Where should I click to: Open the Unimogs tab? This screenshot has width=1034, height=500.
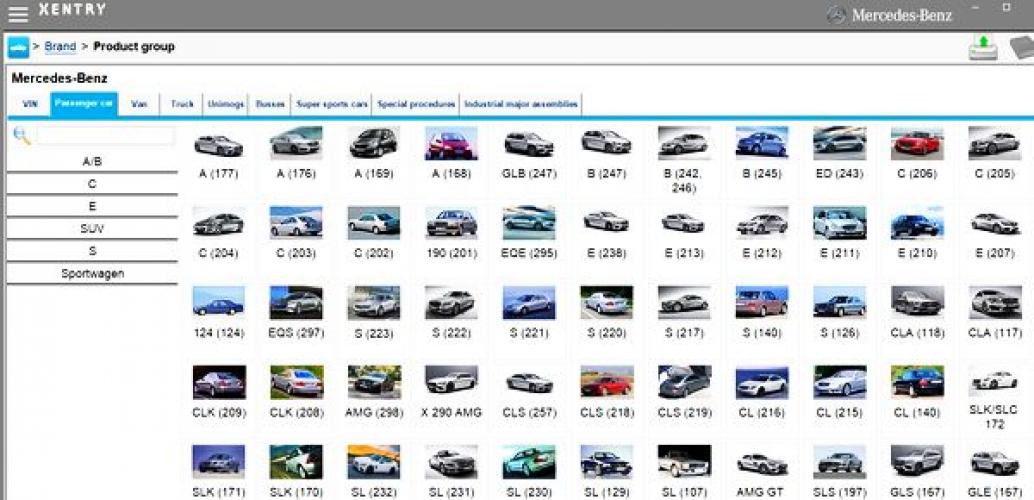point(226,104)
